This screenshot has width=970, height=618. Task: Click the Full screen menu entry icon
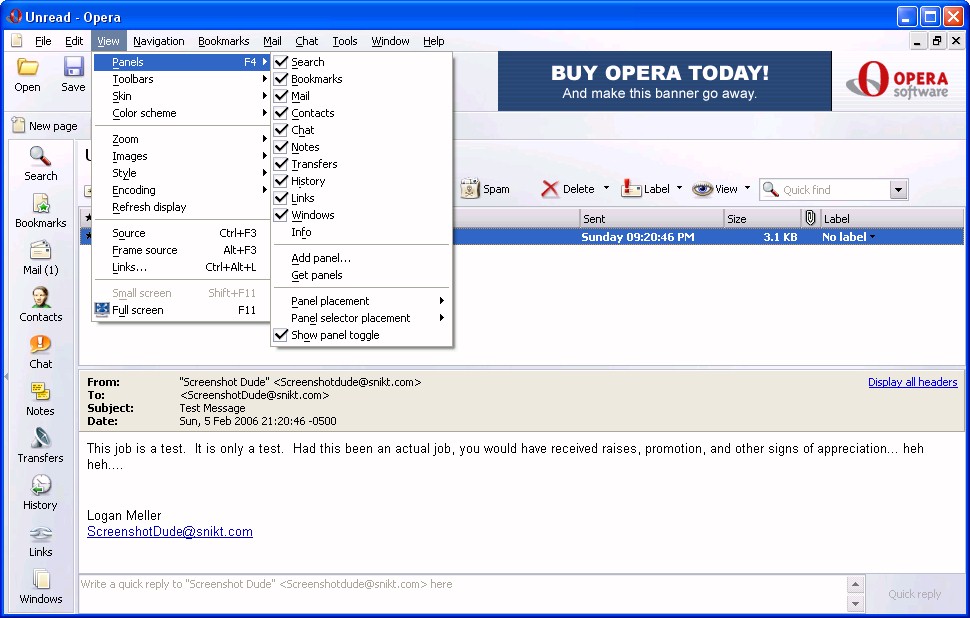pyautogui.click(x=101, y=309)
